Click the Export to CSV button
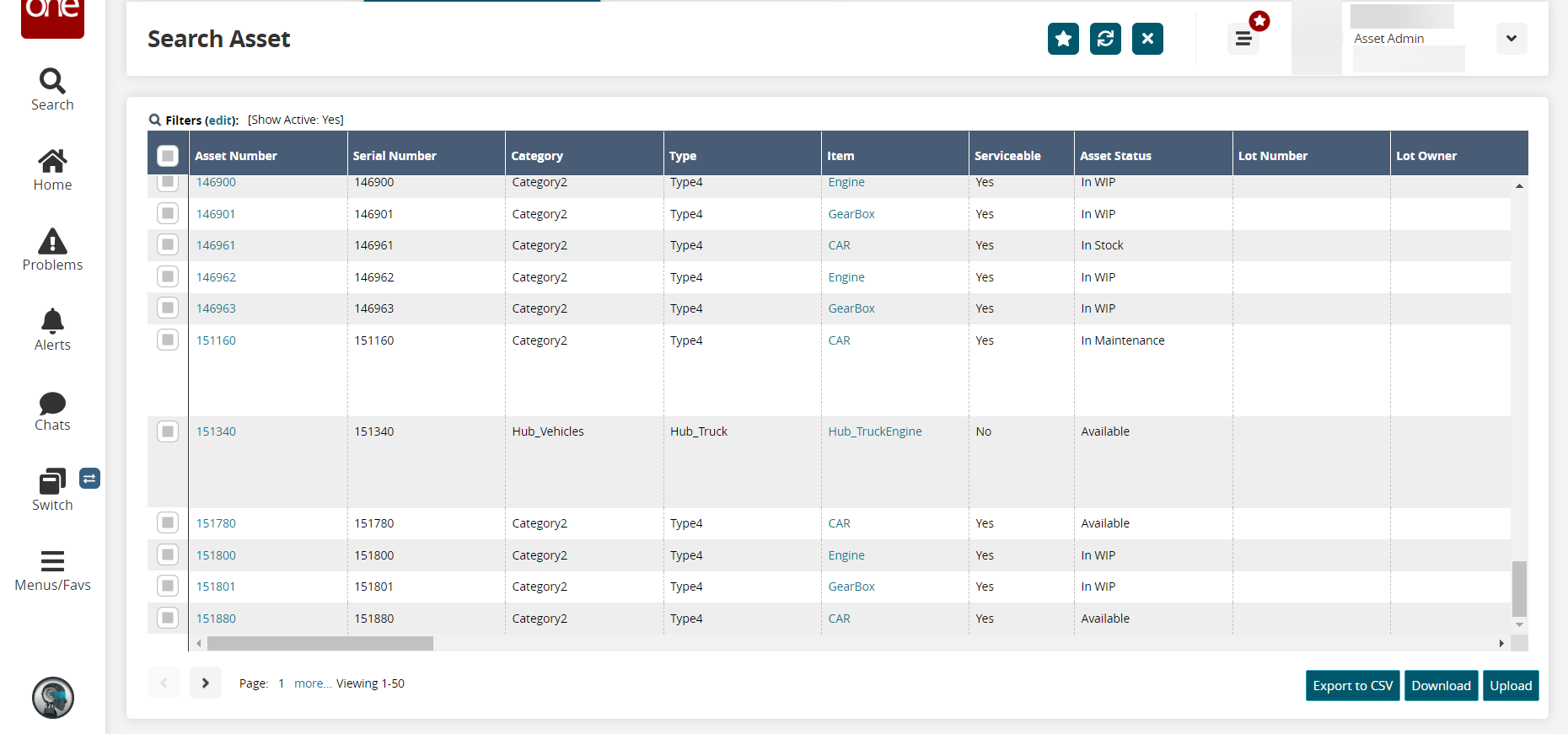1568x734 pixels. (1352, 686)
